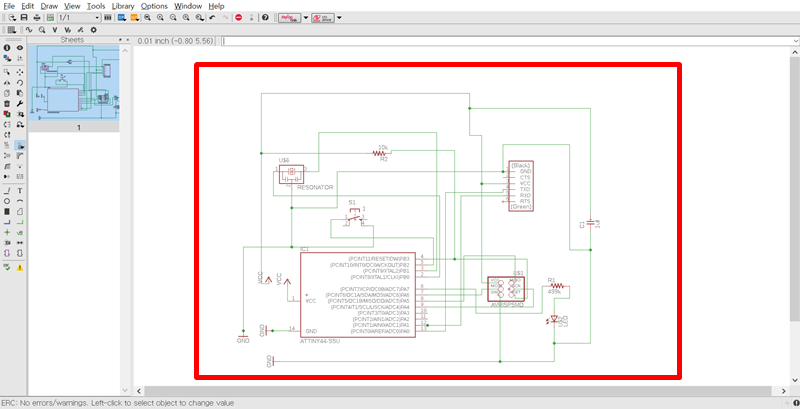The image size is (800, 409).
Task: Click the first design link button
Action: pos(289,17)
